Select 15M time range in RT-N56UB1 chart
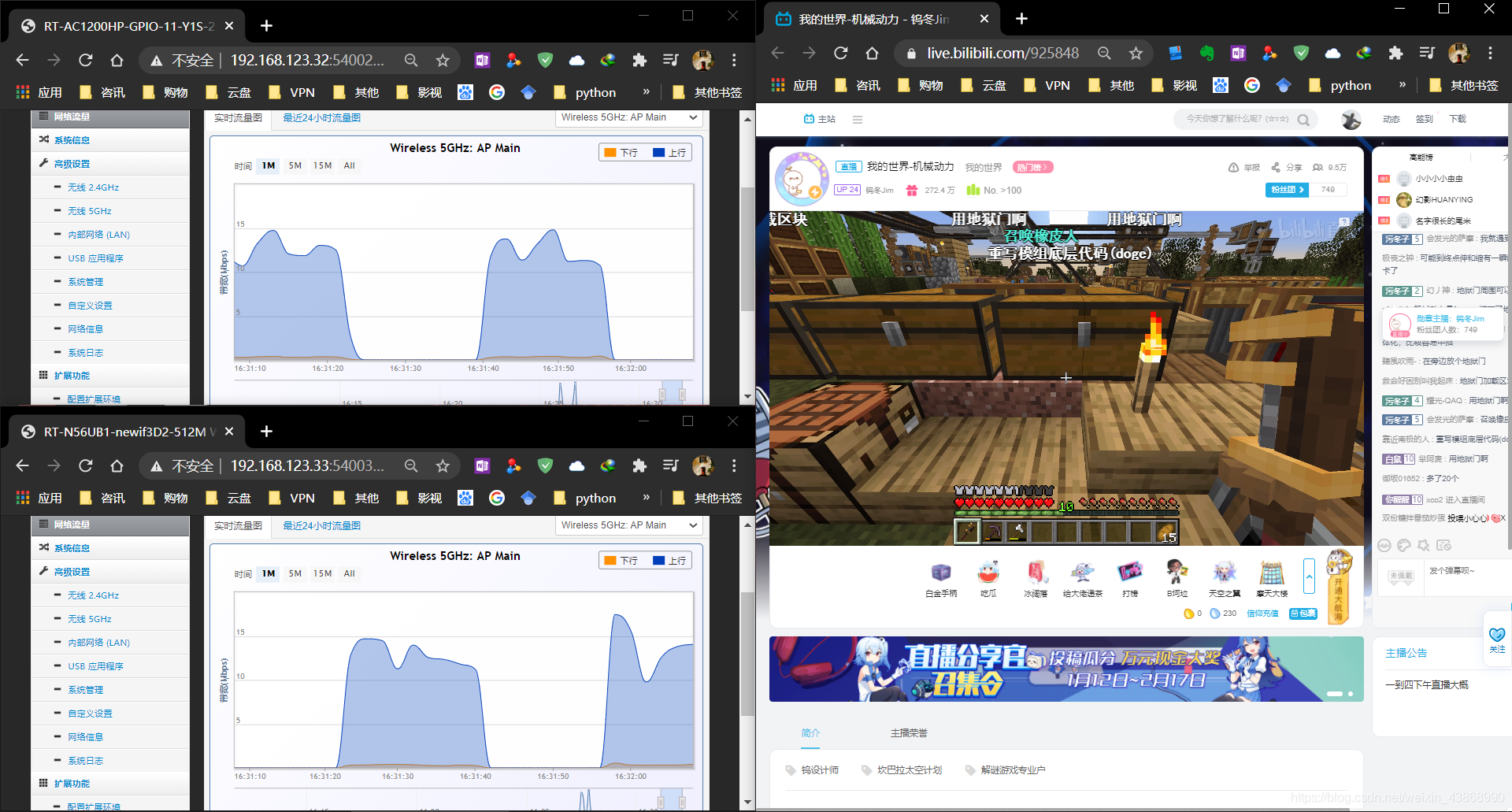Image resolution: width=1512 pixels, height=812 pixels. 323,573
